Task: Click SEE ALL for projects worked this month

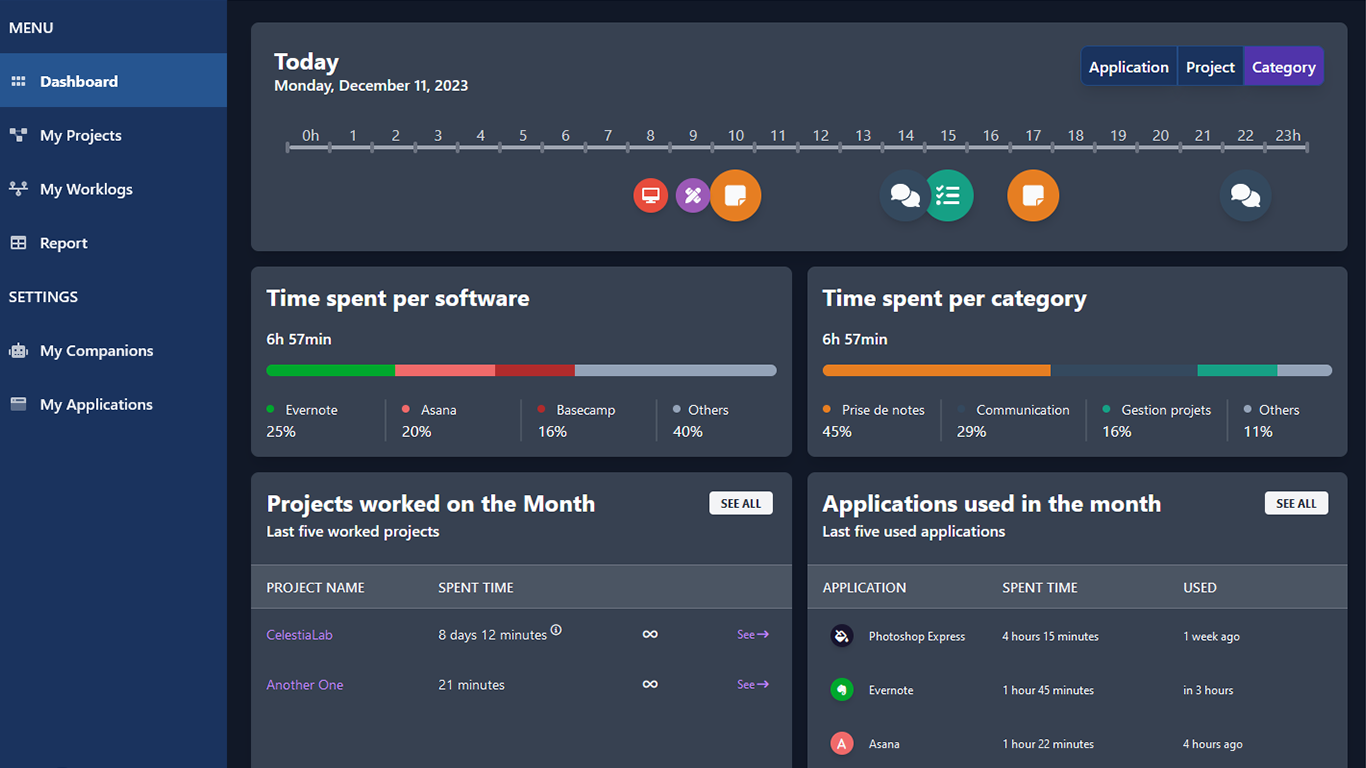Action: tap(741, 503)
